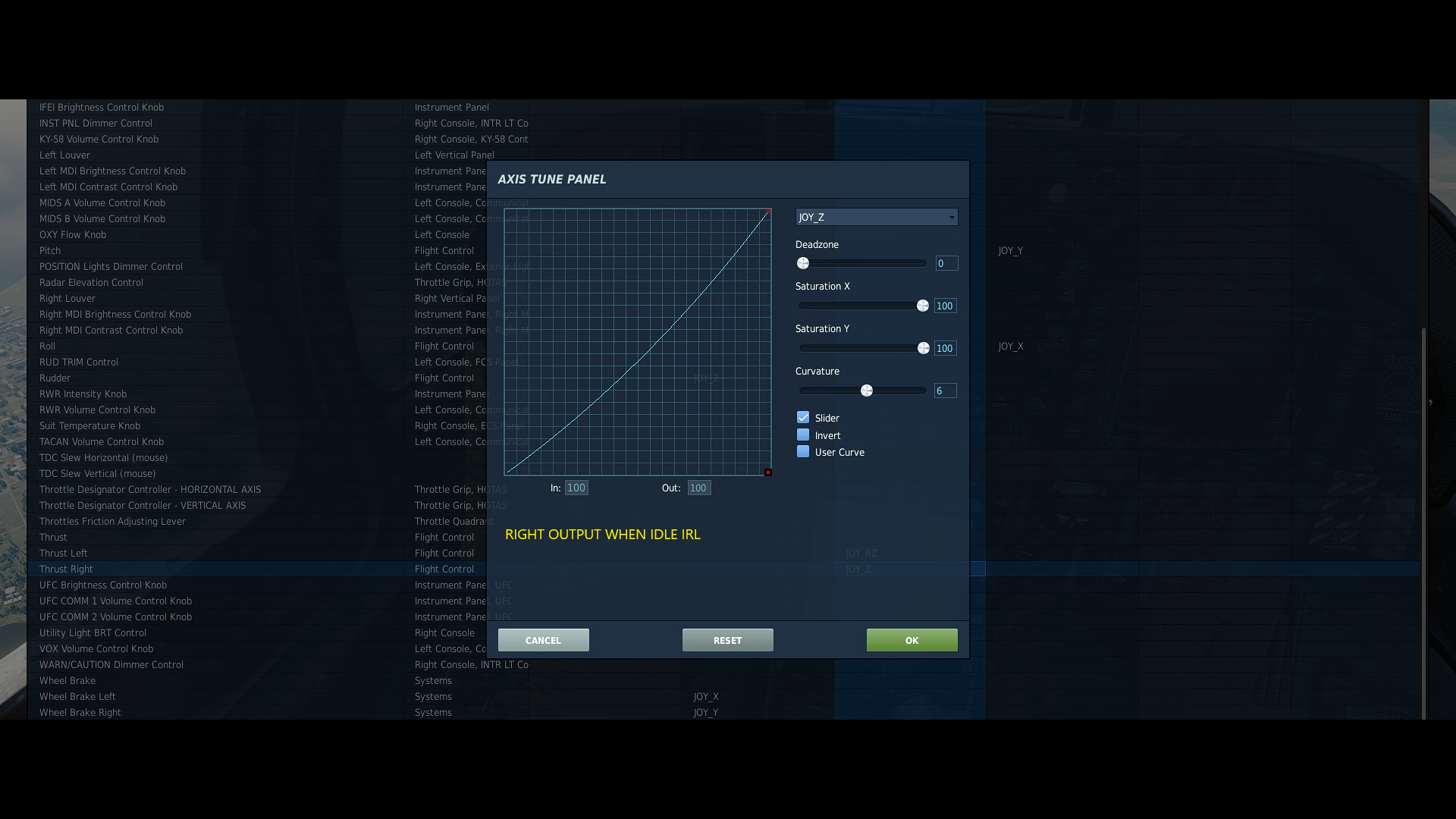The image size is (1456, 819).
Task: Select the Wheel Brake Right row
Action: pyautogui.click(x=723, y=712)
